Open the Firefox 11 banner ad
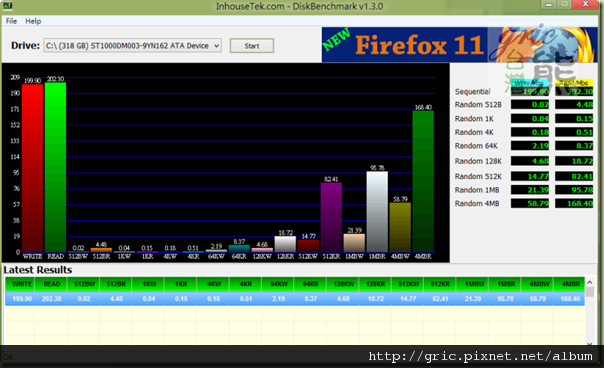The image size is (604, 368). pyautogui.click(x=460, y=45)
